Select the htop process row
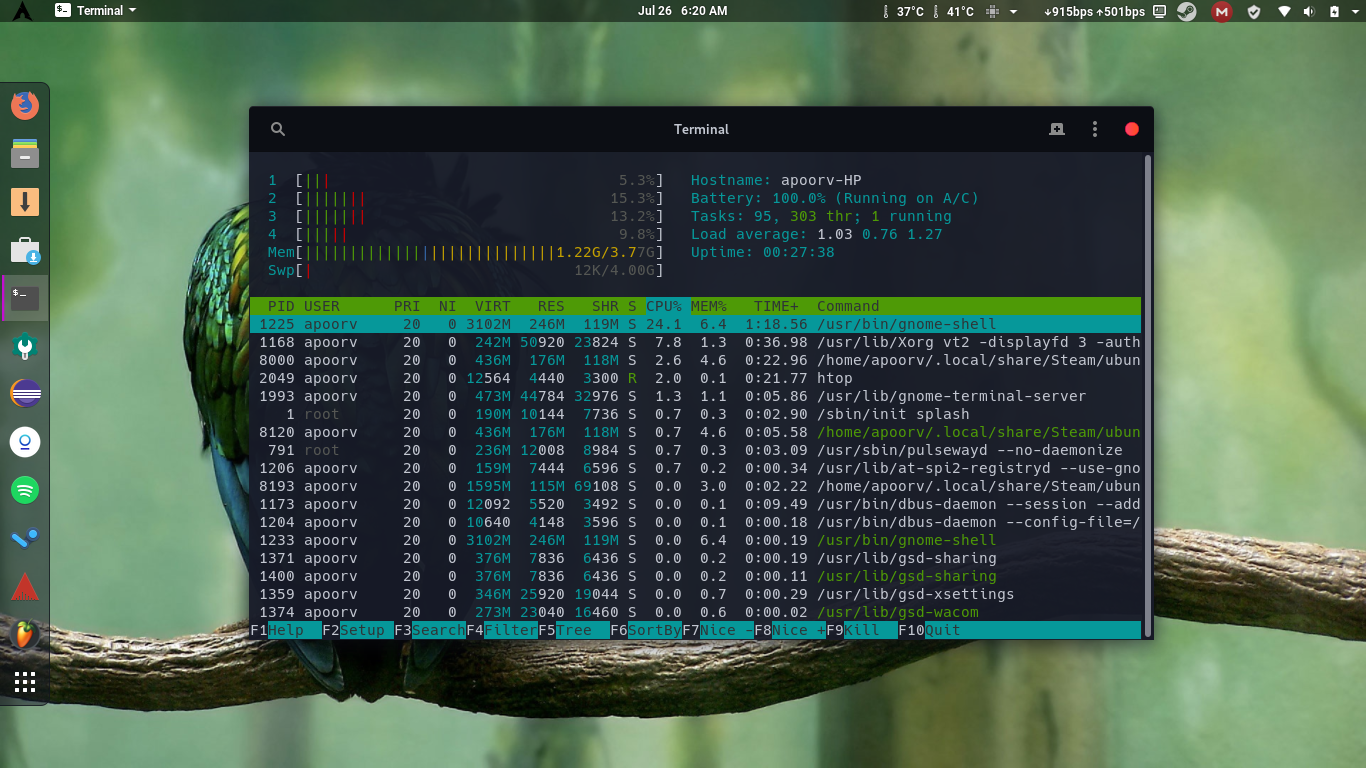The height and width of the screenshot is (768, 1366). click(600, 378)
